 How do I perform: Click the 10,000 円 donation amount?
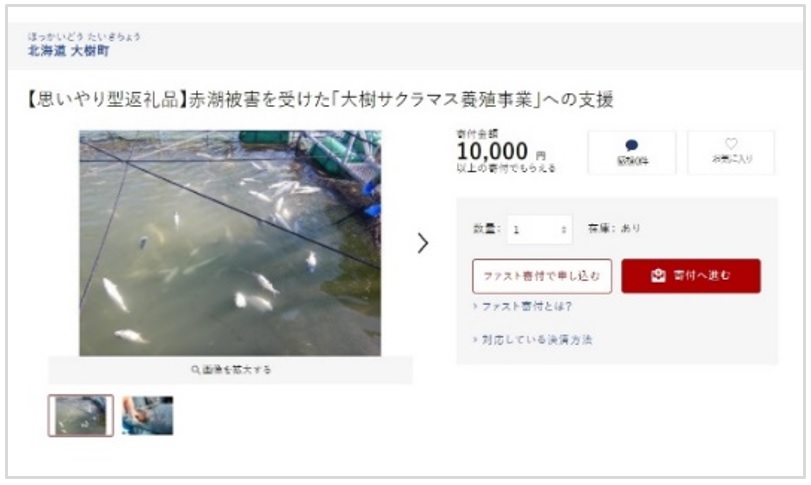(501, 151)
